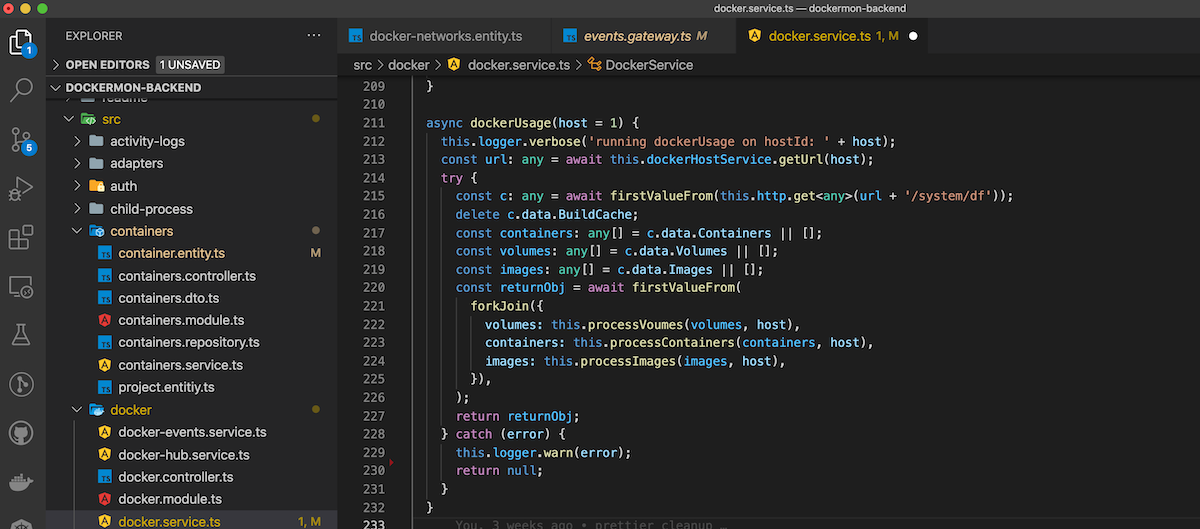The width and height of the screenshot is (1200, 529).
Task: Open the Search view in activity bar
Action: pos(21,91)
